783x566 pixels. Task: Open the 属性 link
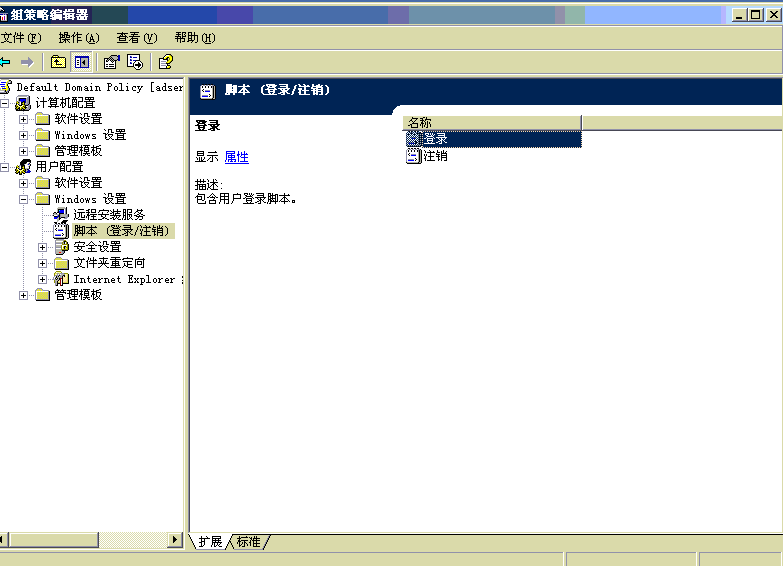coord(237,157)
